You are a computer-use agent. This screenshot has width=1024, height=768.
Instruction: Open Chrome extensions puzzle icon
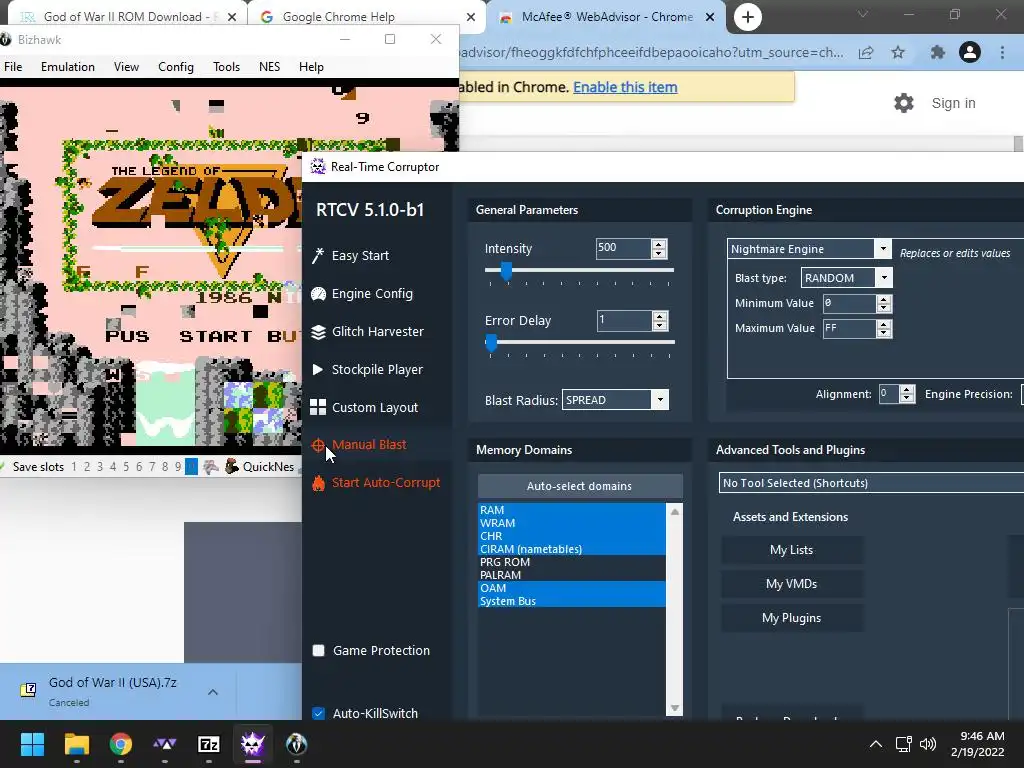(938, 52)
